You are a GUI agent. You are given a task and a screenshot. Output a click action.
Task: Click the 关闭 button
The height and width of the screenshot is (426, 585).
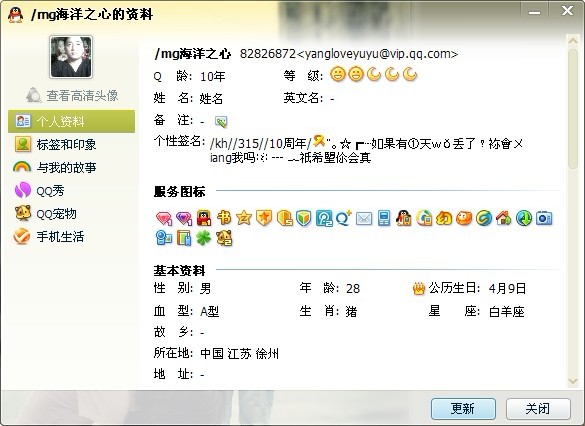[538, 408]
